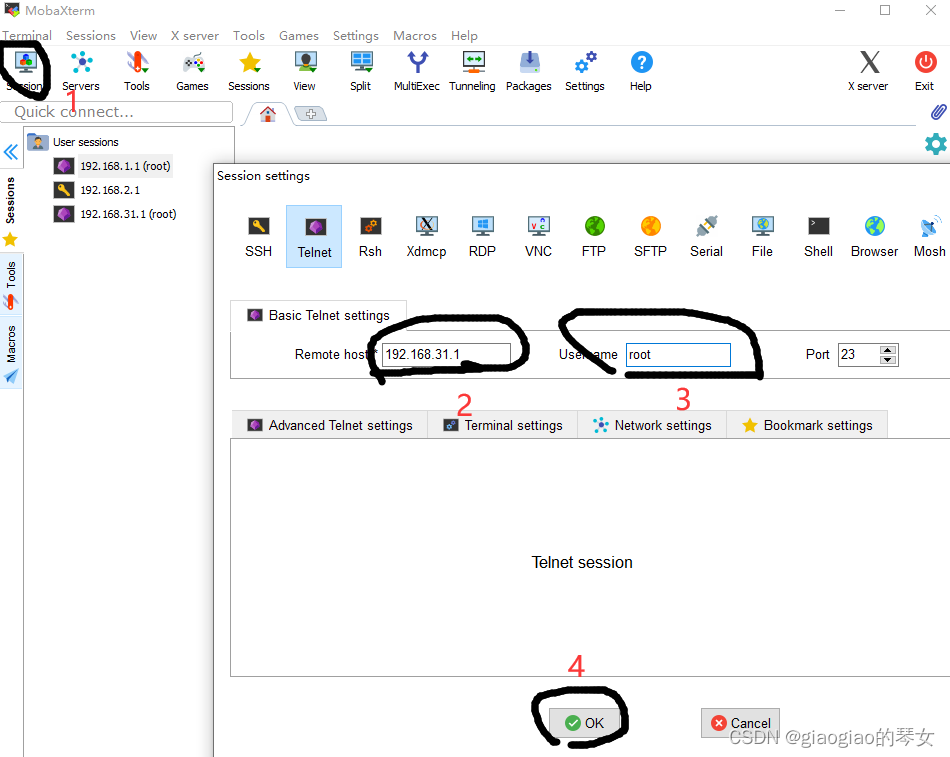Switch to Advanced Telnet settings tab
Screen dimensions: 950x757
[x=330, y=425]
